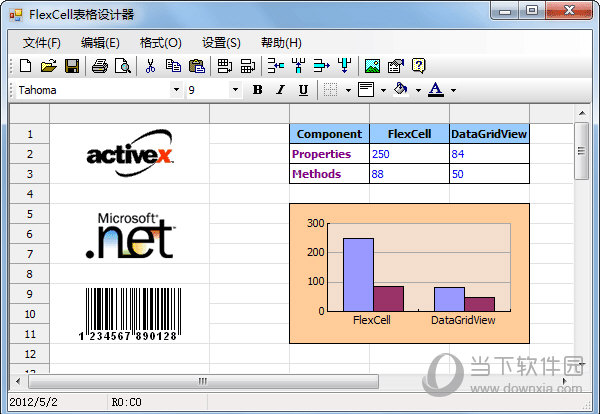The height and width of the screenshot is (414, 600).
Task: Select row header 12
Action: tap(30, 354)
